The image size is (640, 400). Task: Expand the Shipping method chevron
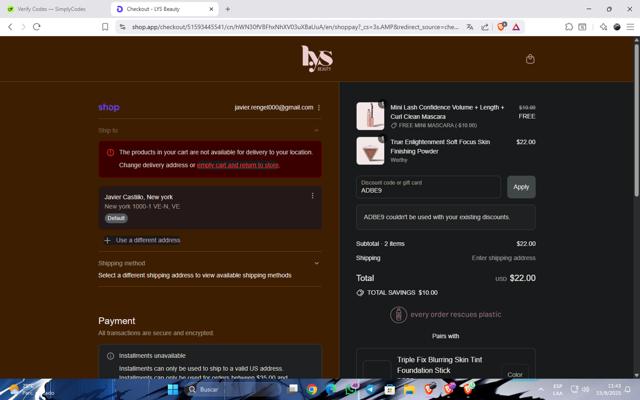point(317,264)
